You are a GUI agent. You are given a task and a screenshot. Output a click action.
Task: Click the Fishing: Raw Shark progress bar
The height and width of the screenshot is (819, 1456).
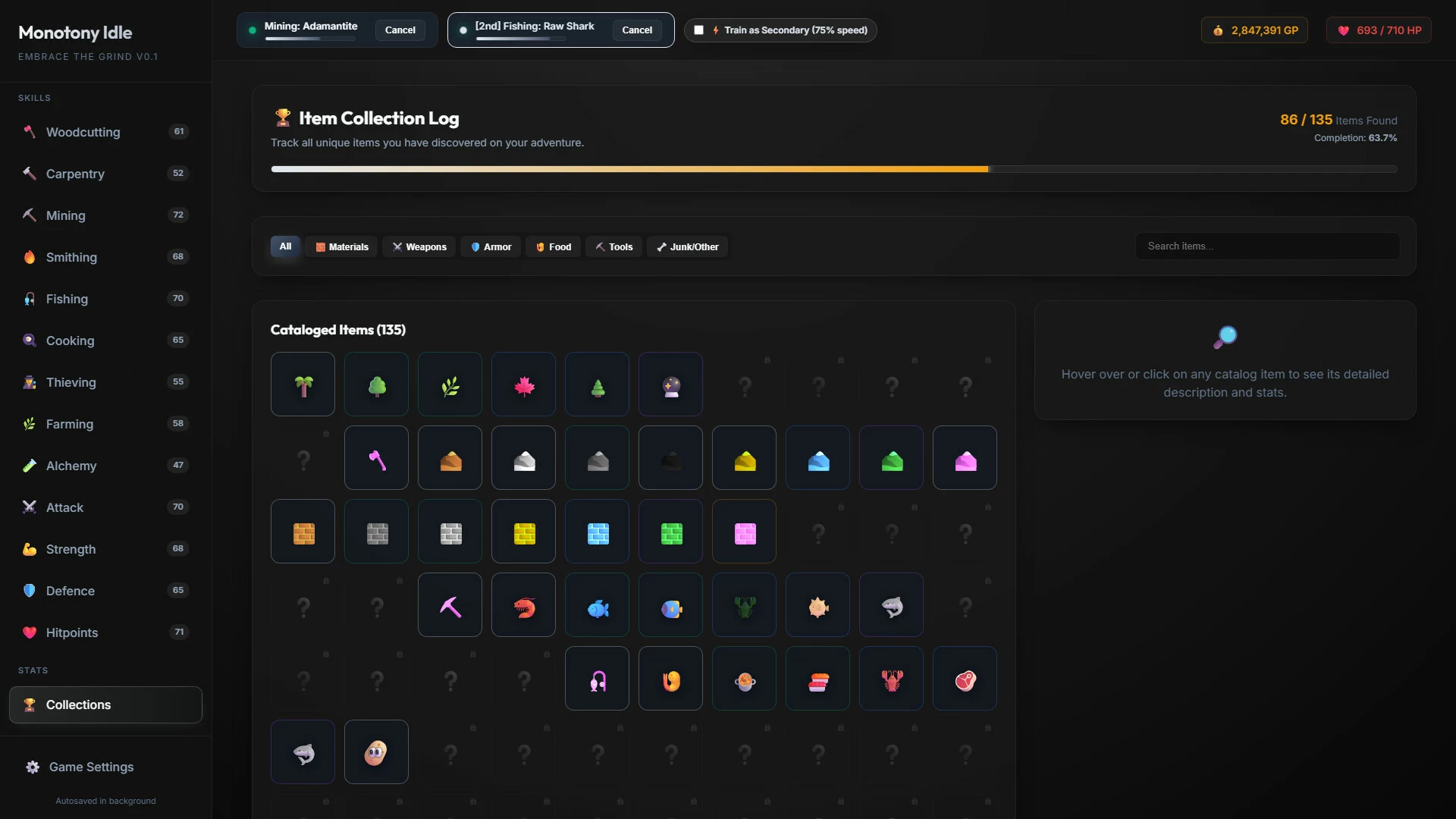[521, 39]
